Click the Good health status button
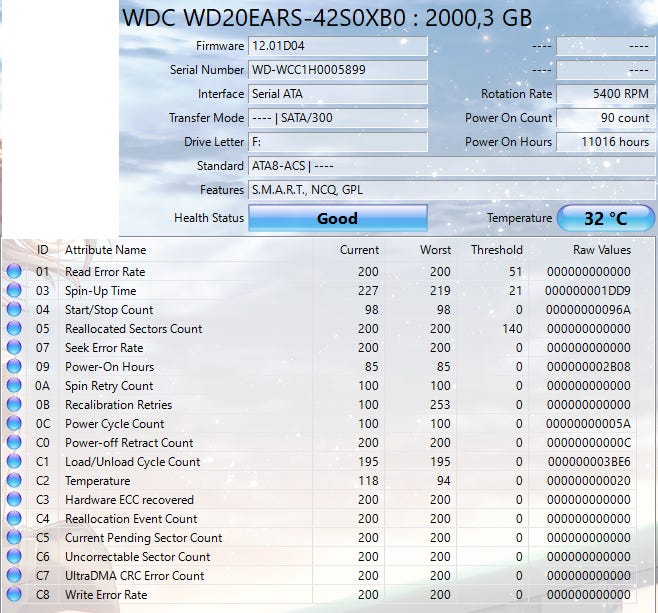 pyautogui.click(x=338, y=218)
